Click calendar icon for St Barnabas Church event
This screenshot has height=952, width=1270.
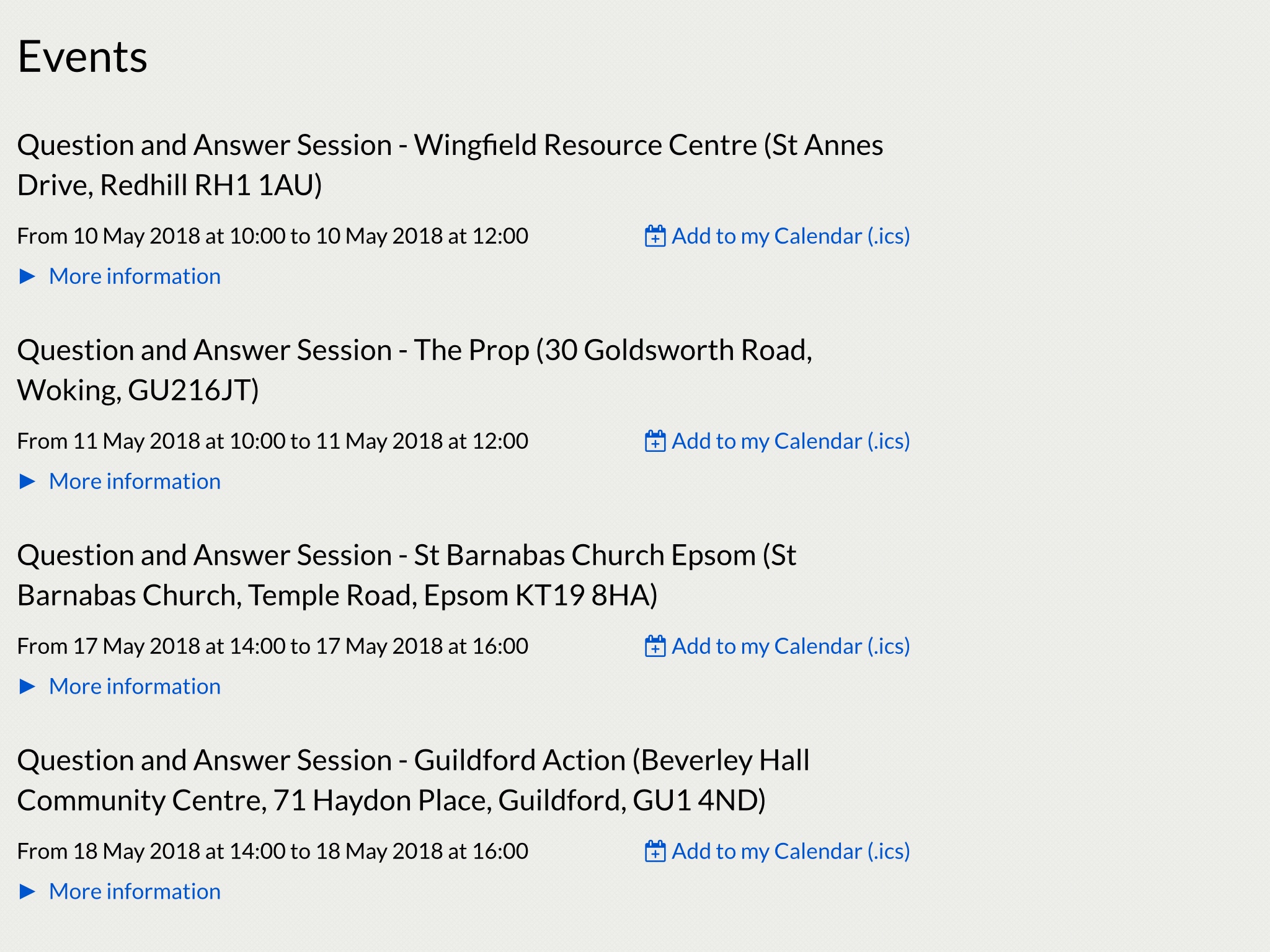pos(655,646)
